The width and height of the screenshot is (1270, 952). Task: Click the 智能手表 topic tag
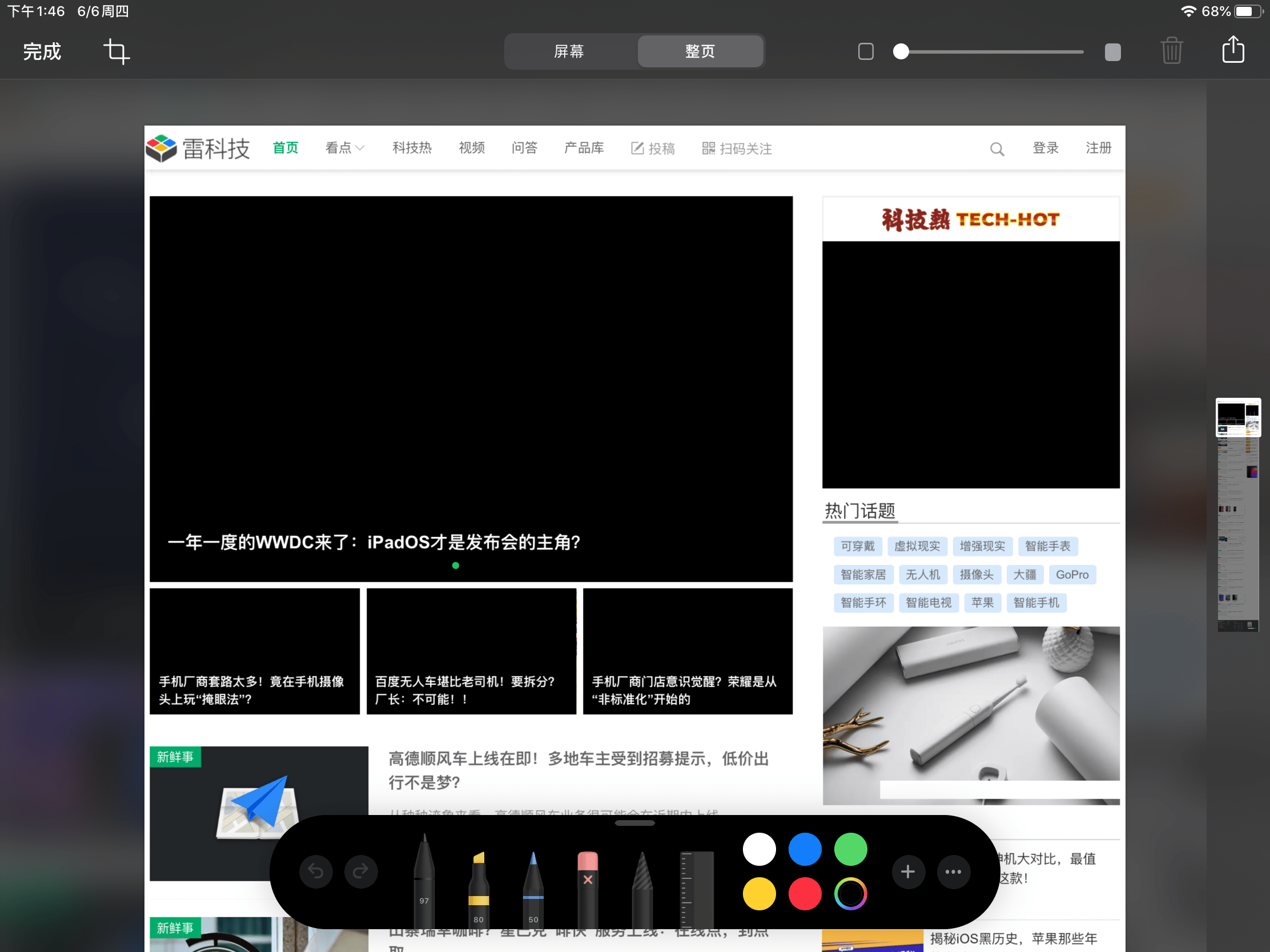[x=1047, y=546]
